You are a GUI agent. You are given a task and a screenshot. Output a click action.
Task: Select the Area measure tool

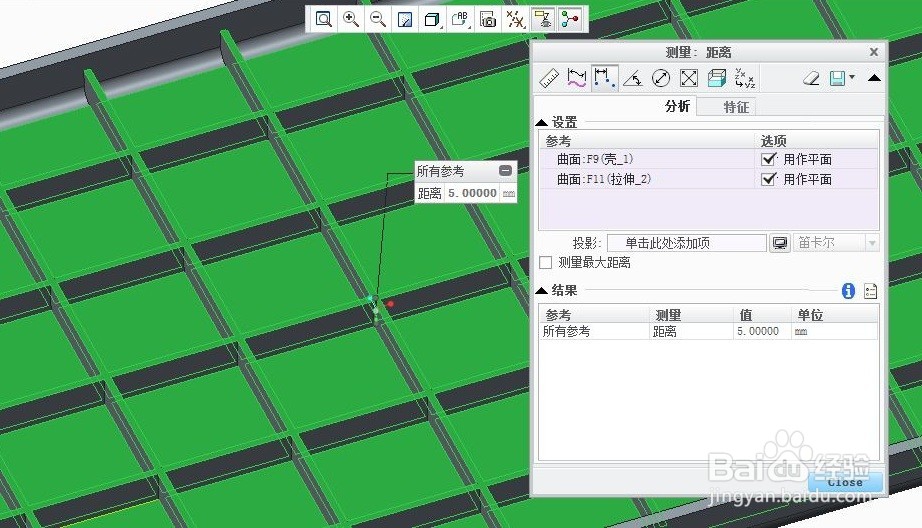[x=689, y=78]
